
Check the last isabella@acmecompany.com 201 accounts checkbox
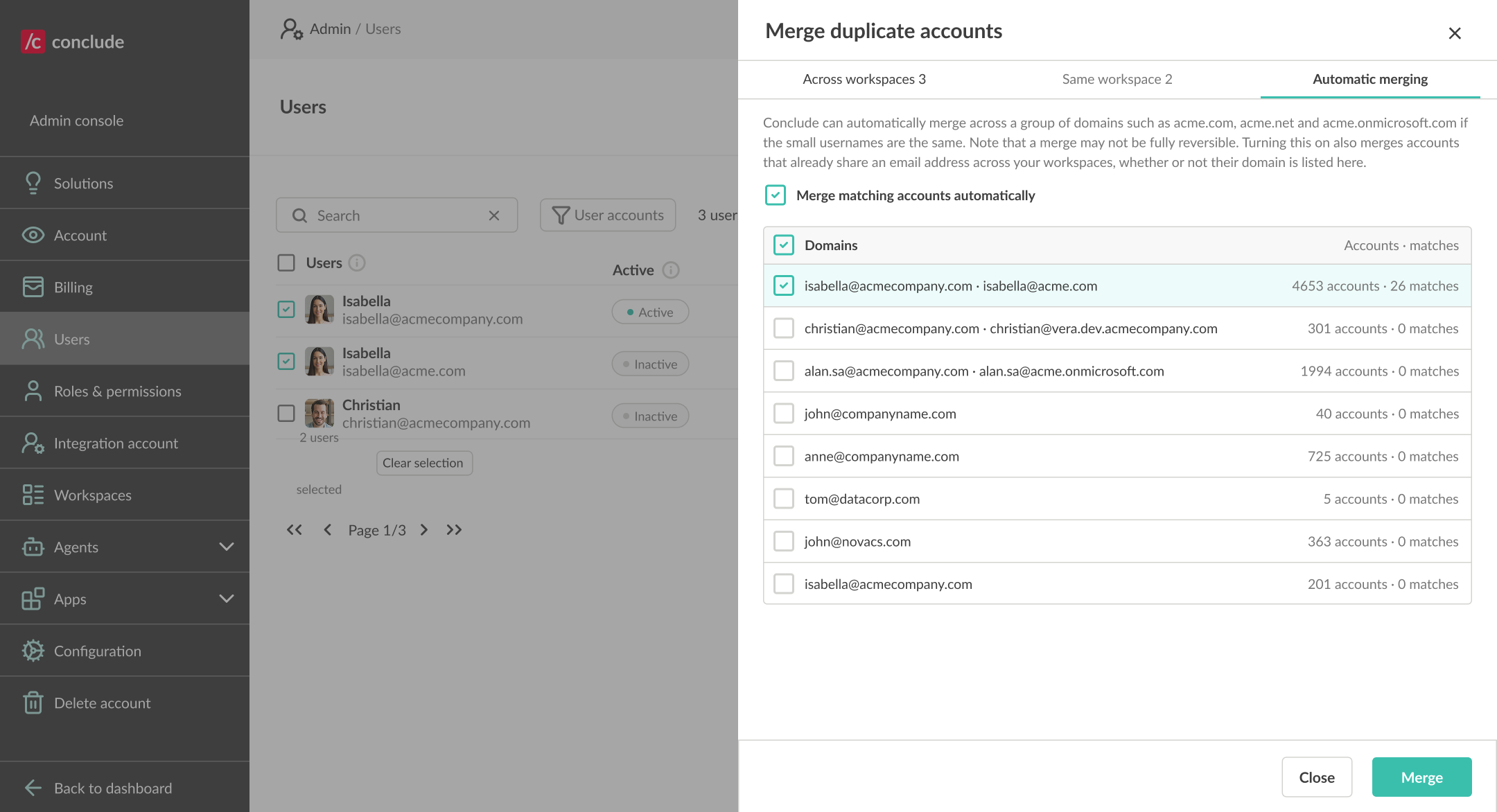(x=784, y=584)
